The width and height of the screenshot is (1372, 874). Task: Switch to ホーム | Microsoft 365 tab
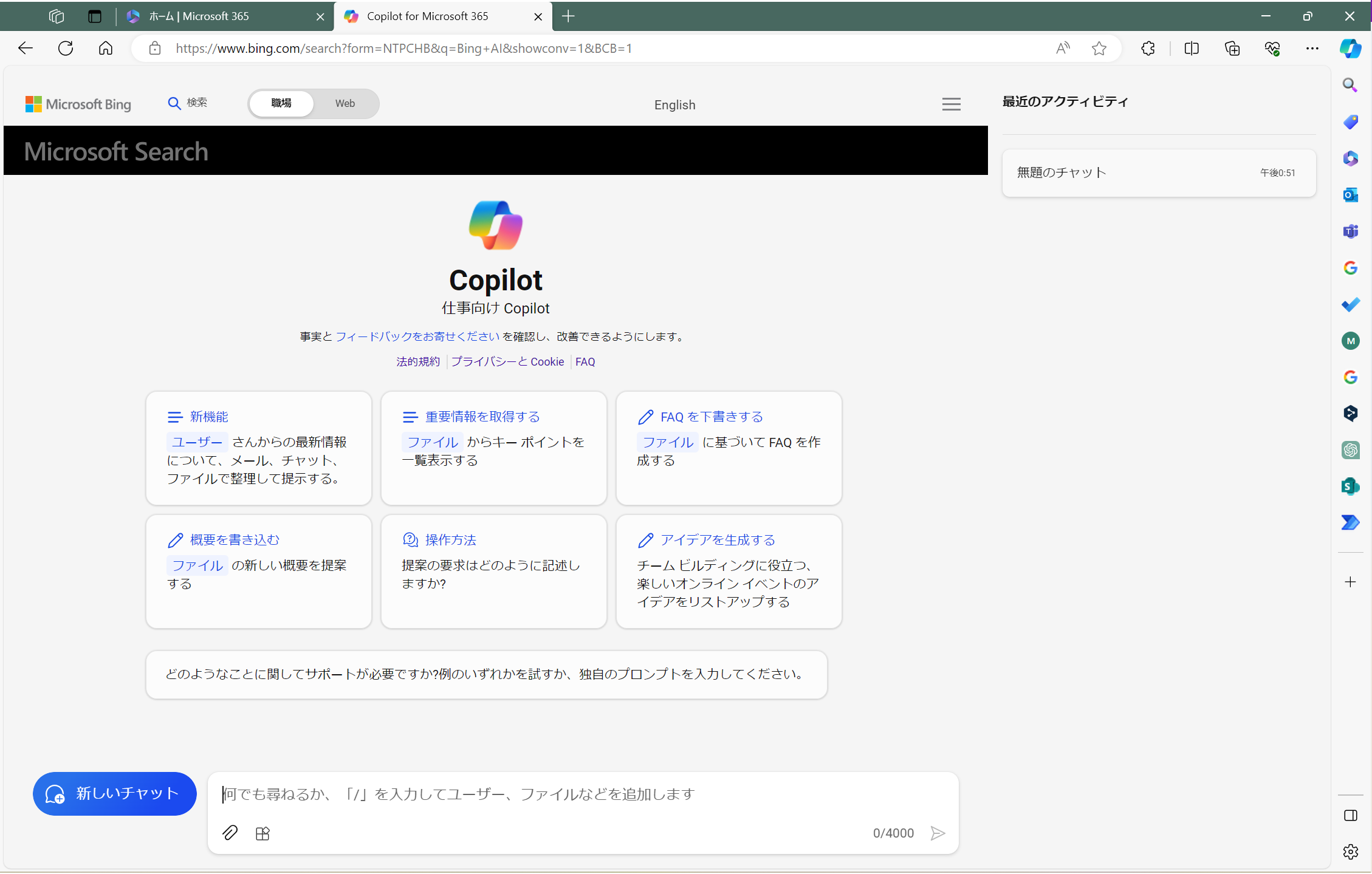coord(225,16)
